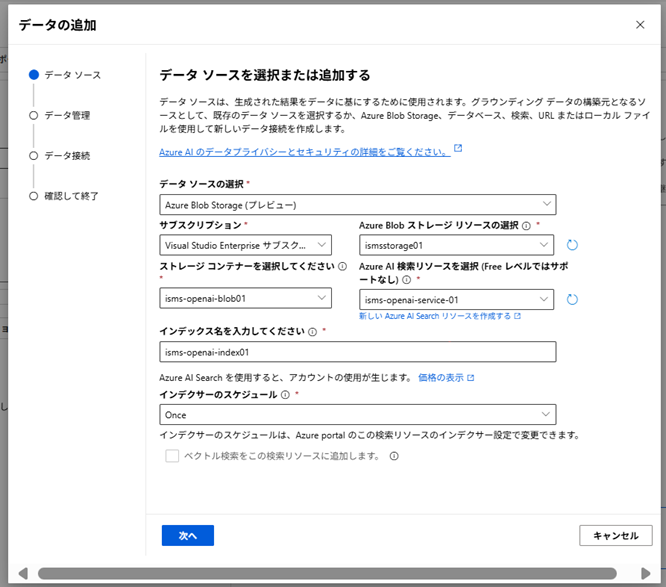Expand storage container dropdown isms-openai-blob01
The width and height of the screenshot is (666, 587).
[246, 298]
